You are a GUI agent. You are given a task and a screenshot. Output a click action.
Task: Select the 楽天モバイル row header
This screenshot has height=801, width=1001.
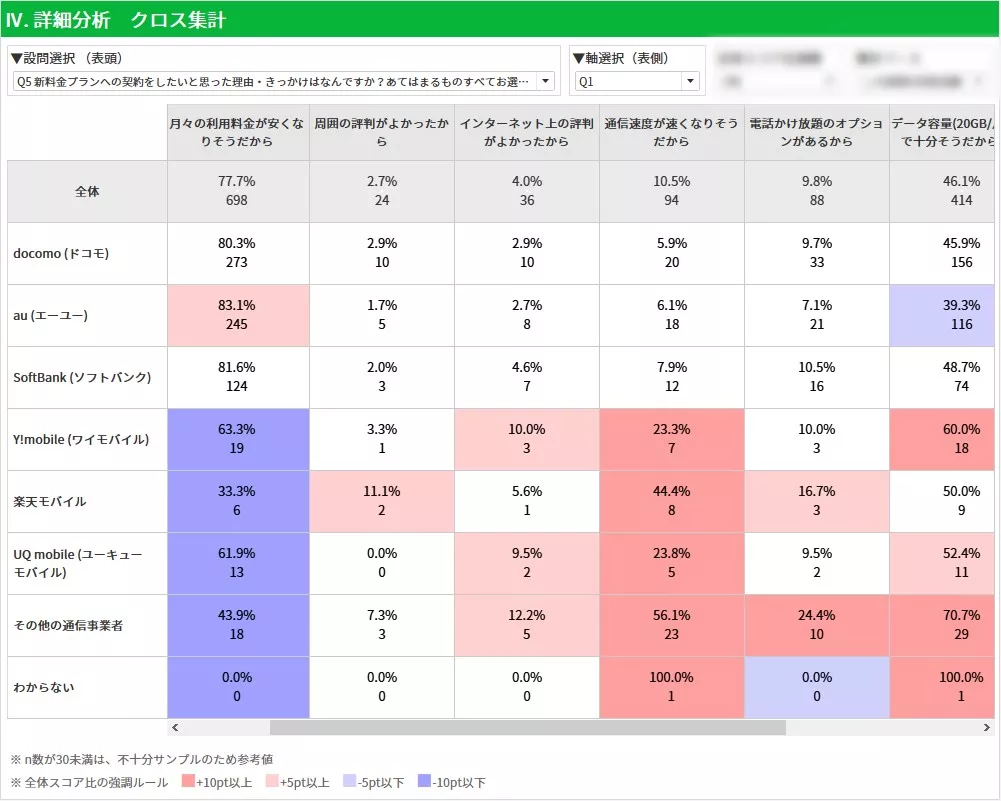click(50, 501)
